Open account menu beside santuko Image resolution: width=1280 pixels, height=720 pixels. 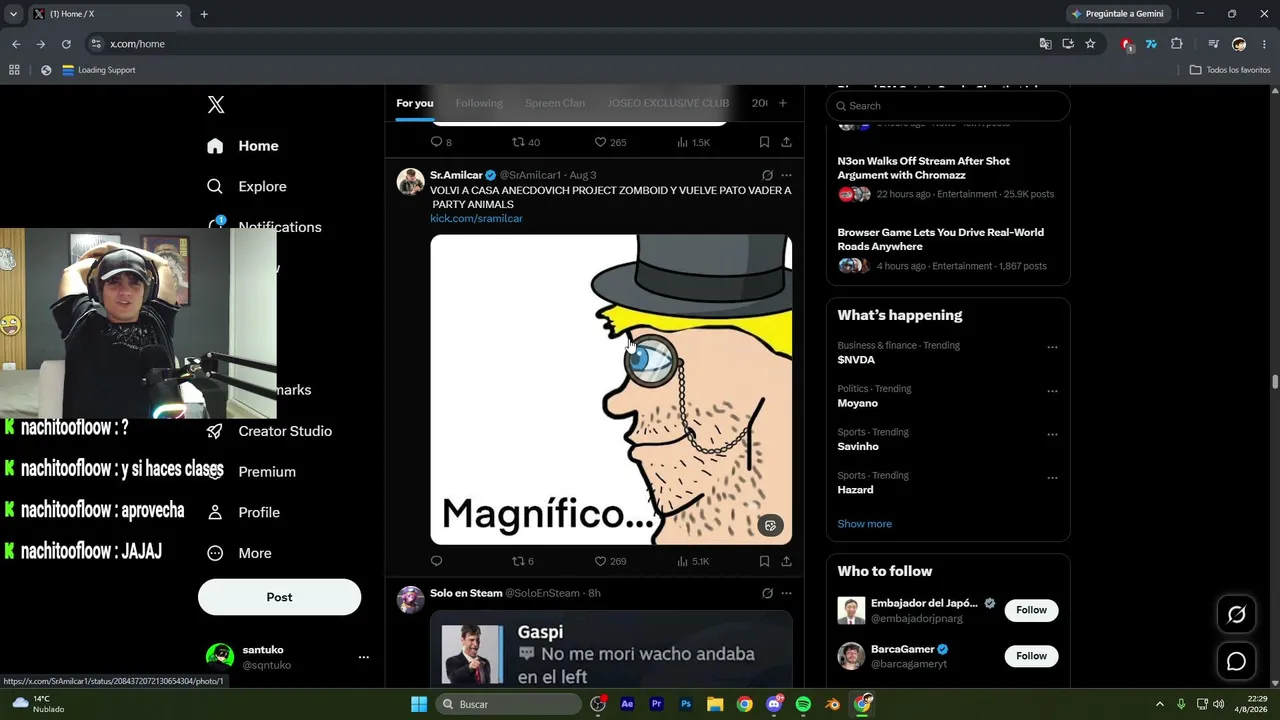[364, 657]
